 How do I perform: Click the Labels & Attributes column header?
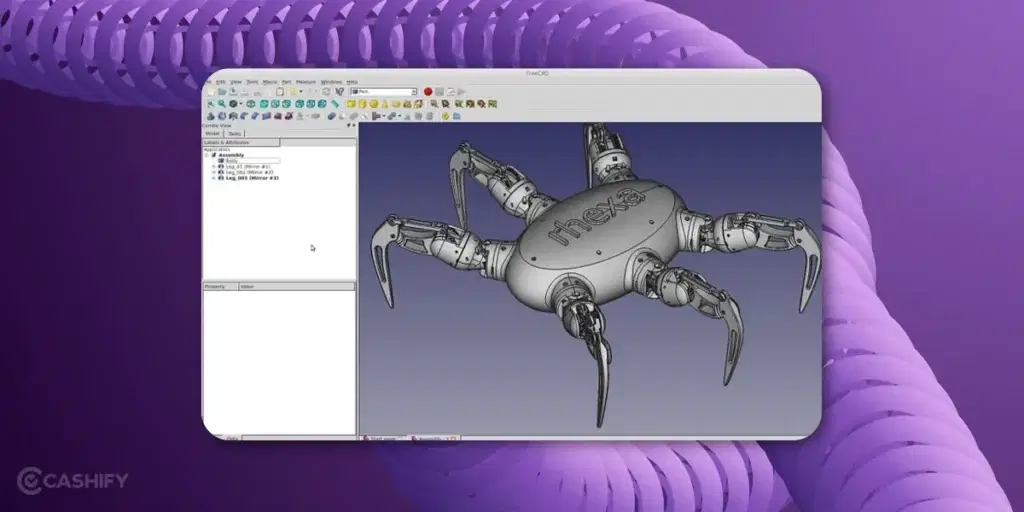click(241, 142)
